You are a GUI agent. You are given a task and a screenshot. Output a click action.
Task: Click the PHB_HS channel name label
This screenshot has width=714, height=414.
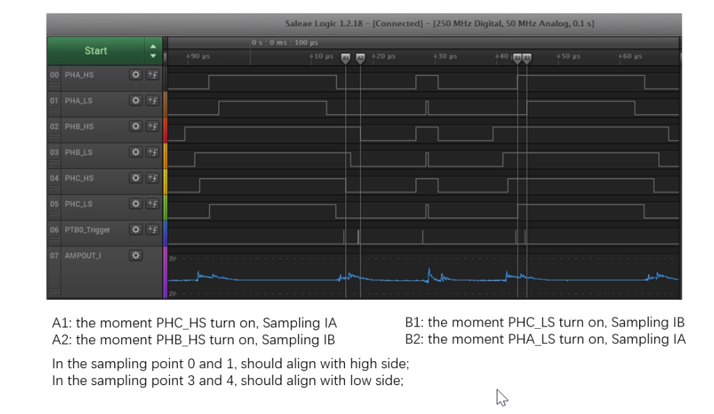[x=80, y=127]
